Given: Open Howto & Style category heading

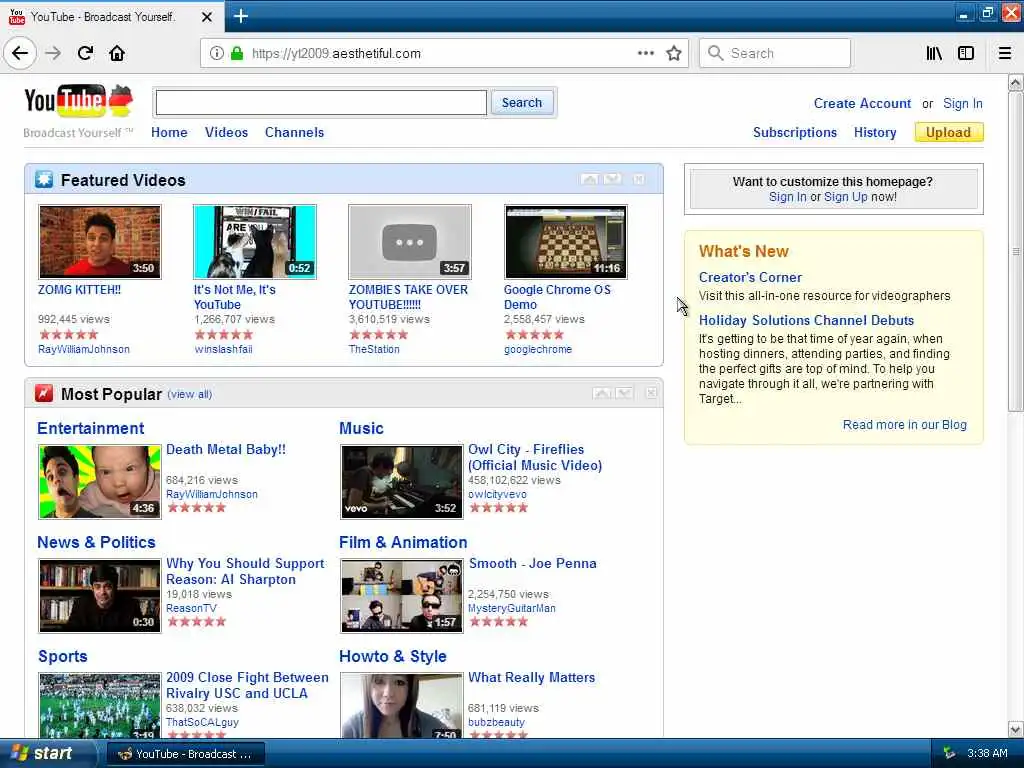Looking at the screenshot, I should pos(392,656).
